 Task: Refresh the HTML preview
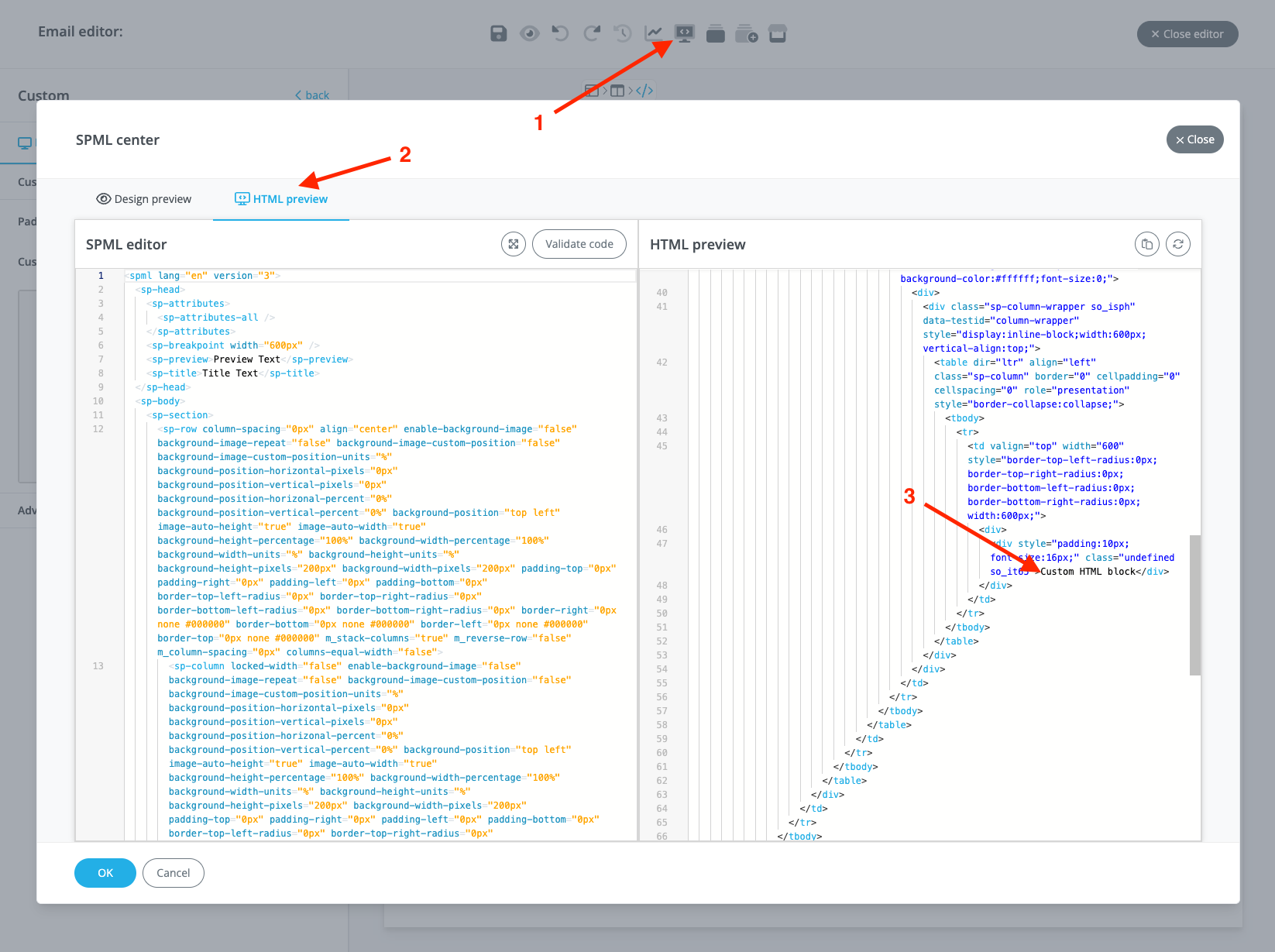coord(1177,244)
